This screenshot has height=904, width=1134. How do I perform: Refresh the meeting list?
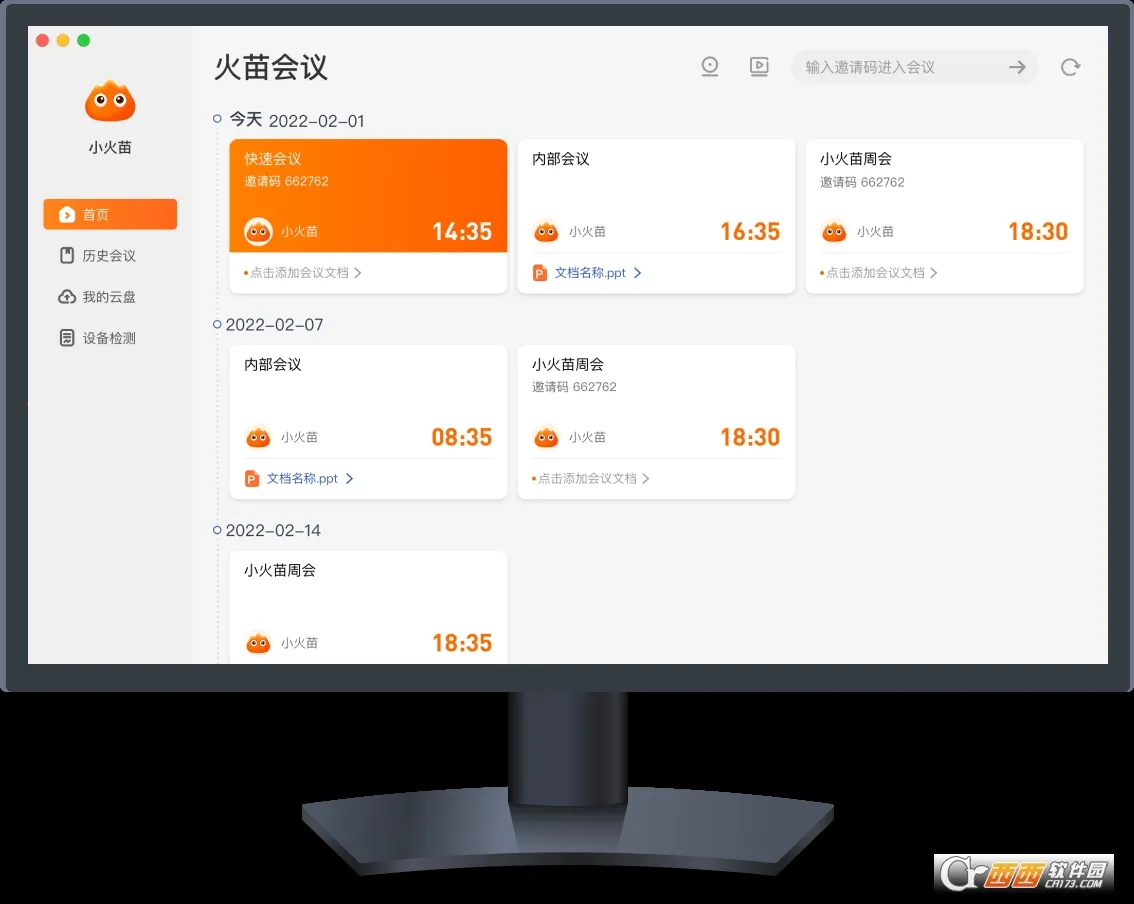pyautogui.click(x=1070, y=66)
